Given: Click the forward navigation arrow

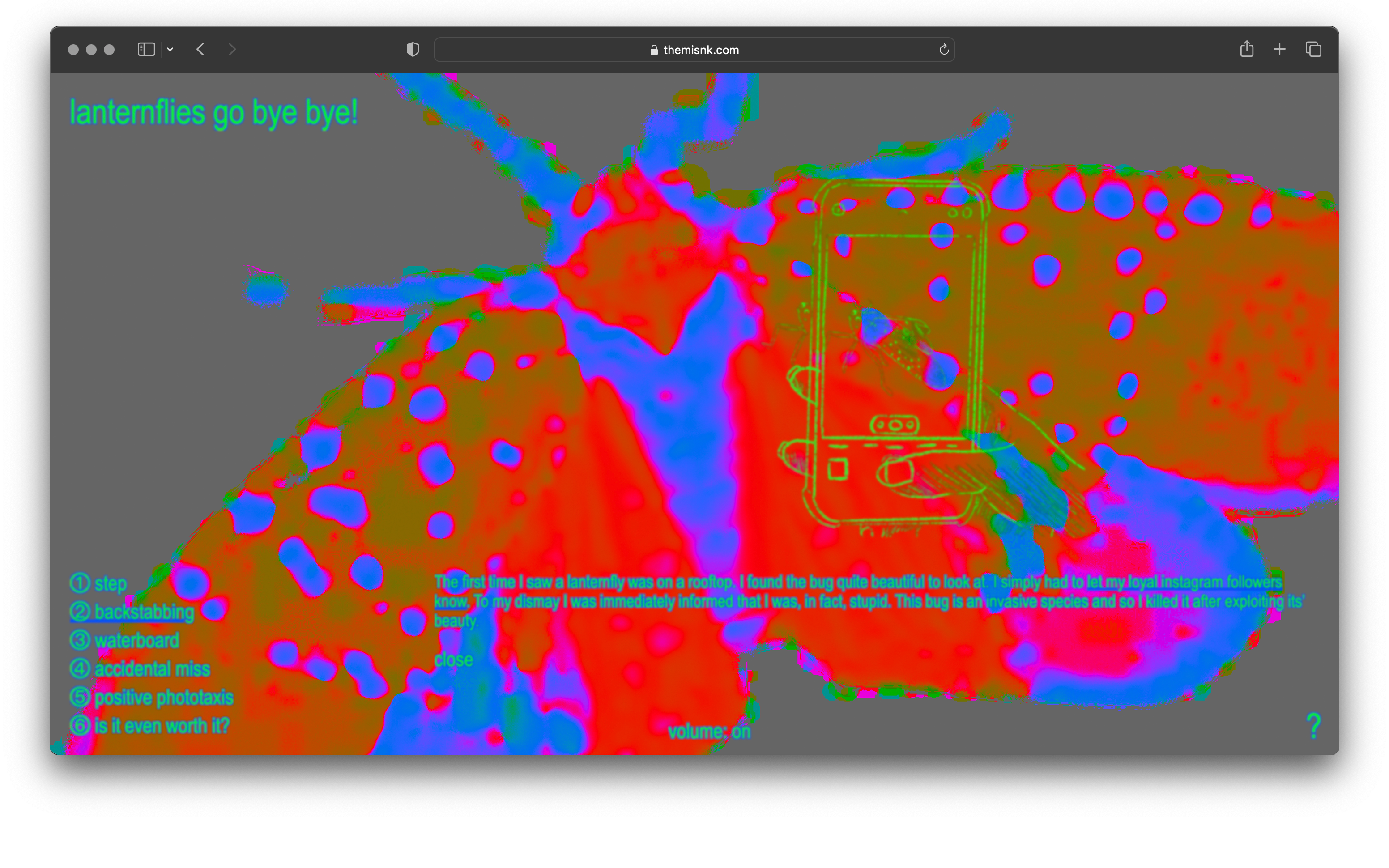Looking at the screenshot, I should [x=232, y=49].
